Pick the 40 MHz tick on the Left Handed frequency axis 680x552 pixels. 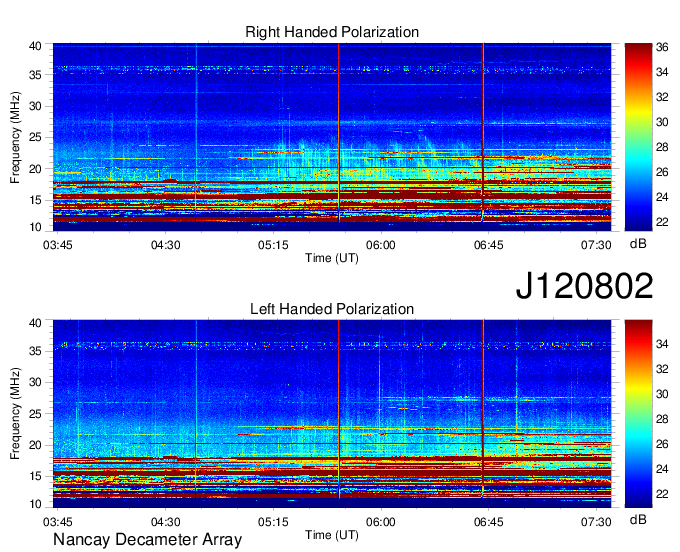[x=35, y=323]
